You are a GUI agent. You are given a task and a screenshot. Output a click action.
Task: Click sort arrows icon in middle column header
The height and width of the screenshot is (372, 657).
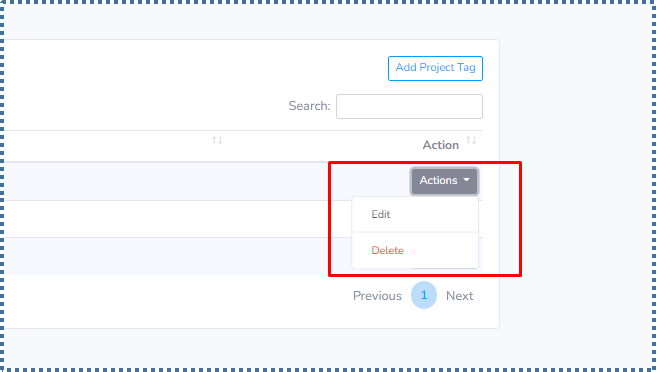pos(217,140)
